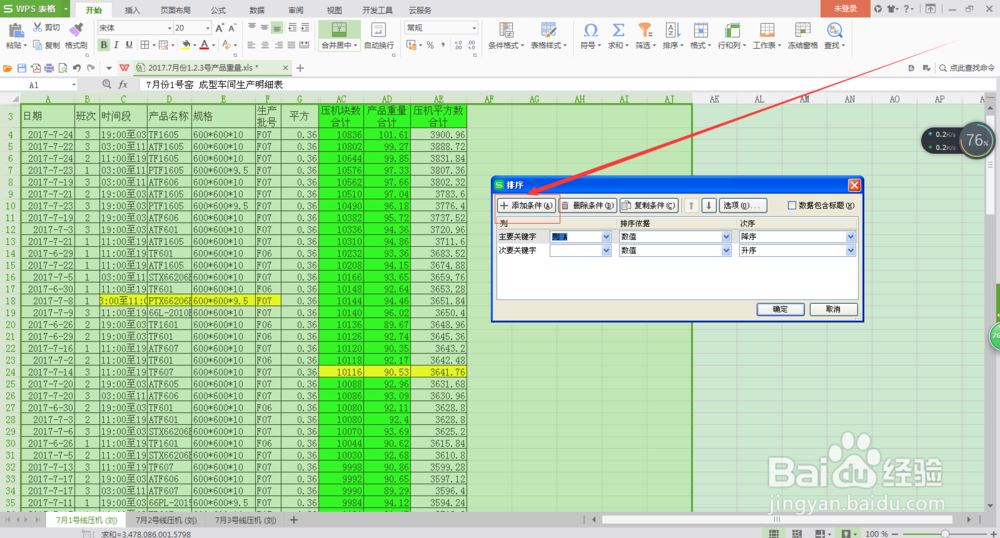This screenshot has width=1000, height=538.
Task: Enable 数据包含标题 checkbox in sort dialog
Action: [792, 205]
